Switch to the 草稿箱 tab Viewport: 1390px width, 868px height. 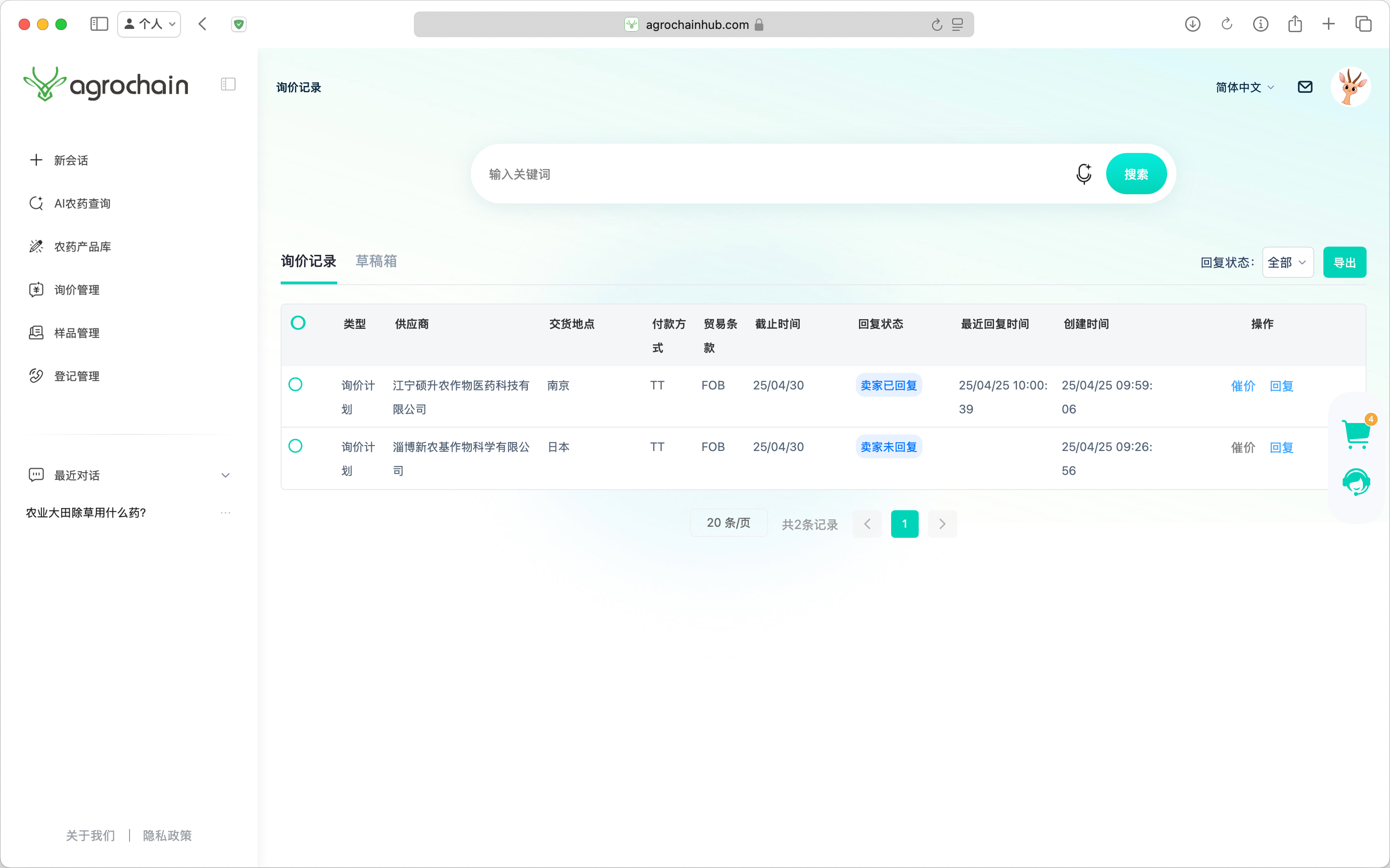pyautogui.click(x=376, y=261)
